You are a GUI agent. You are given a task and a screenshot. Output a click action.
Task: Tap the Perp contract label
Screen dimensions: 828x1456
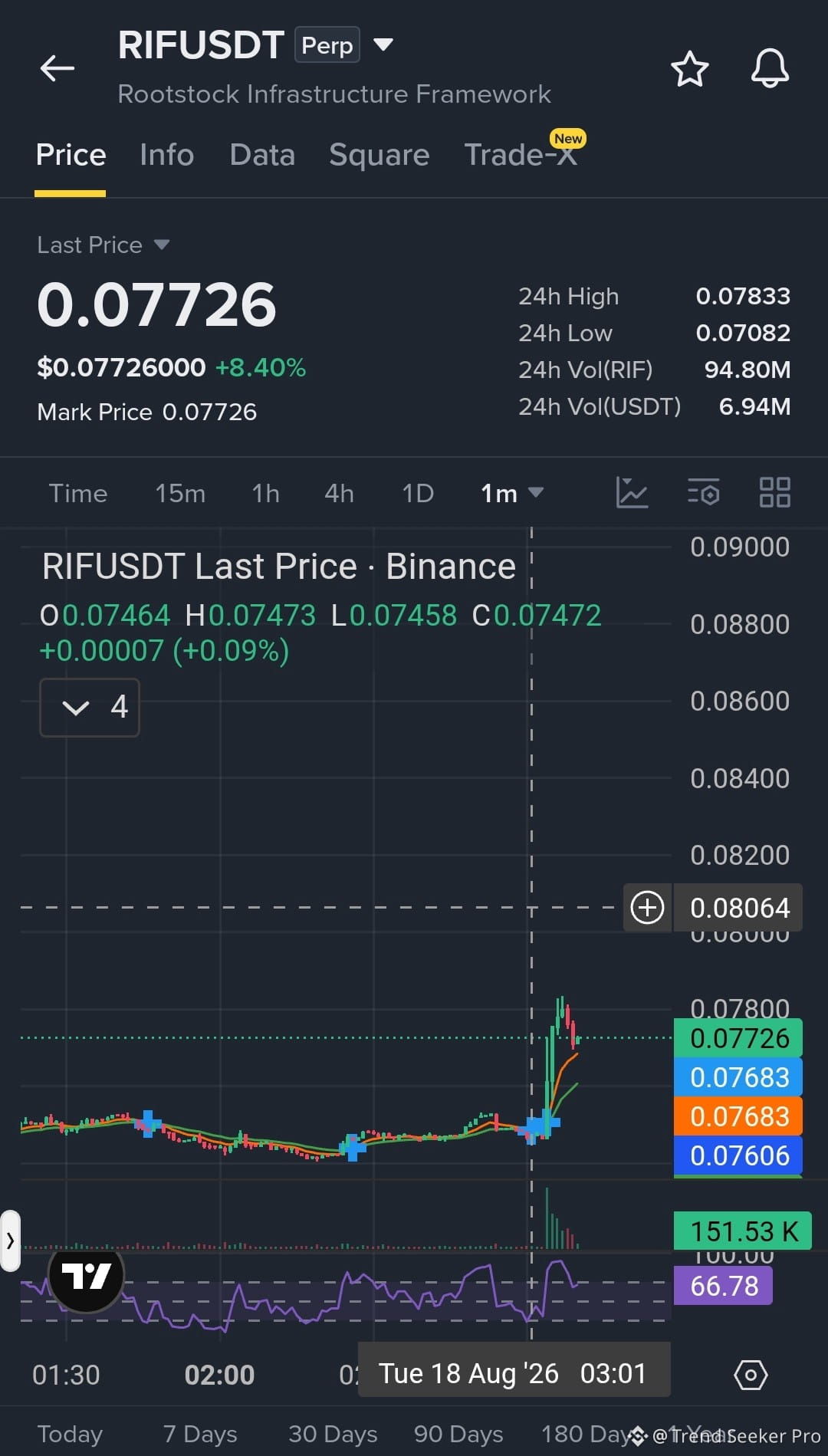pos(327,46)
